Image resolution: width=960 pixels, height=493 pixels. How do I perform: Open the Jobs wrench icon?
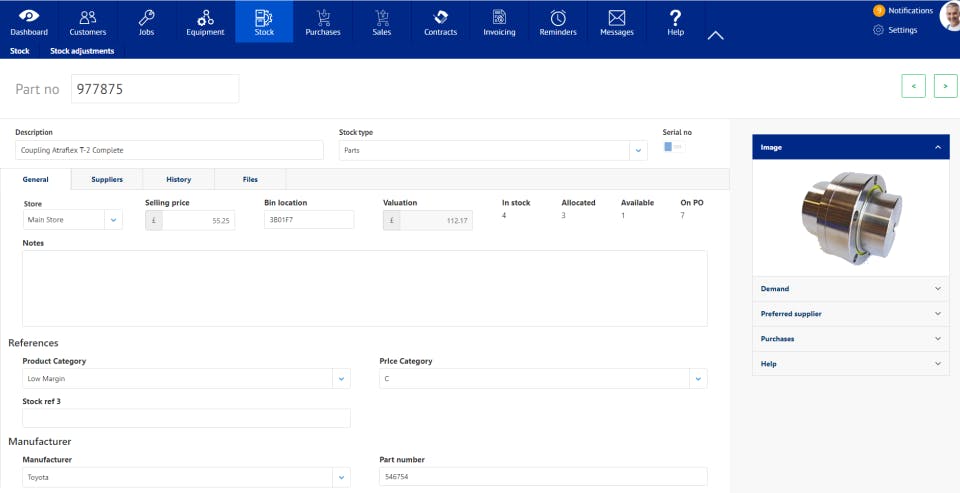pos(146,17)
